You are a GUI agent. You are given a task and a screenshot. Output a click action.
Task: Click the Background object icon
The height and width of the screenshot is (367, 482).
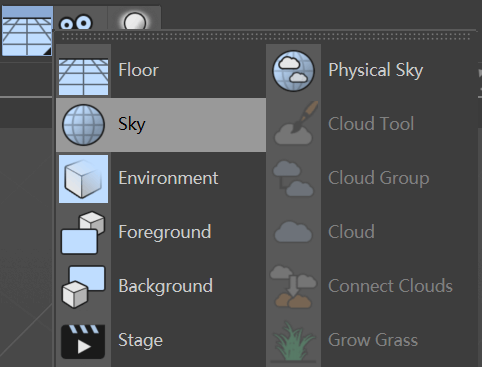point(83,287)
